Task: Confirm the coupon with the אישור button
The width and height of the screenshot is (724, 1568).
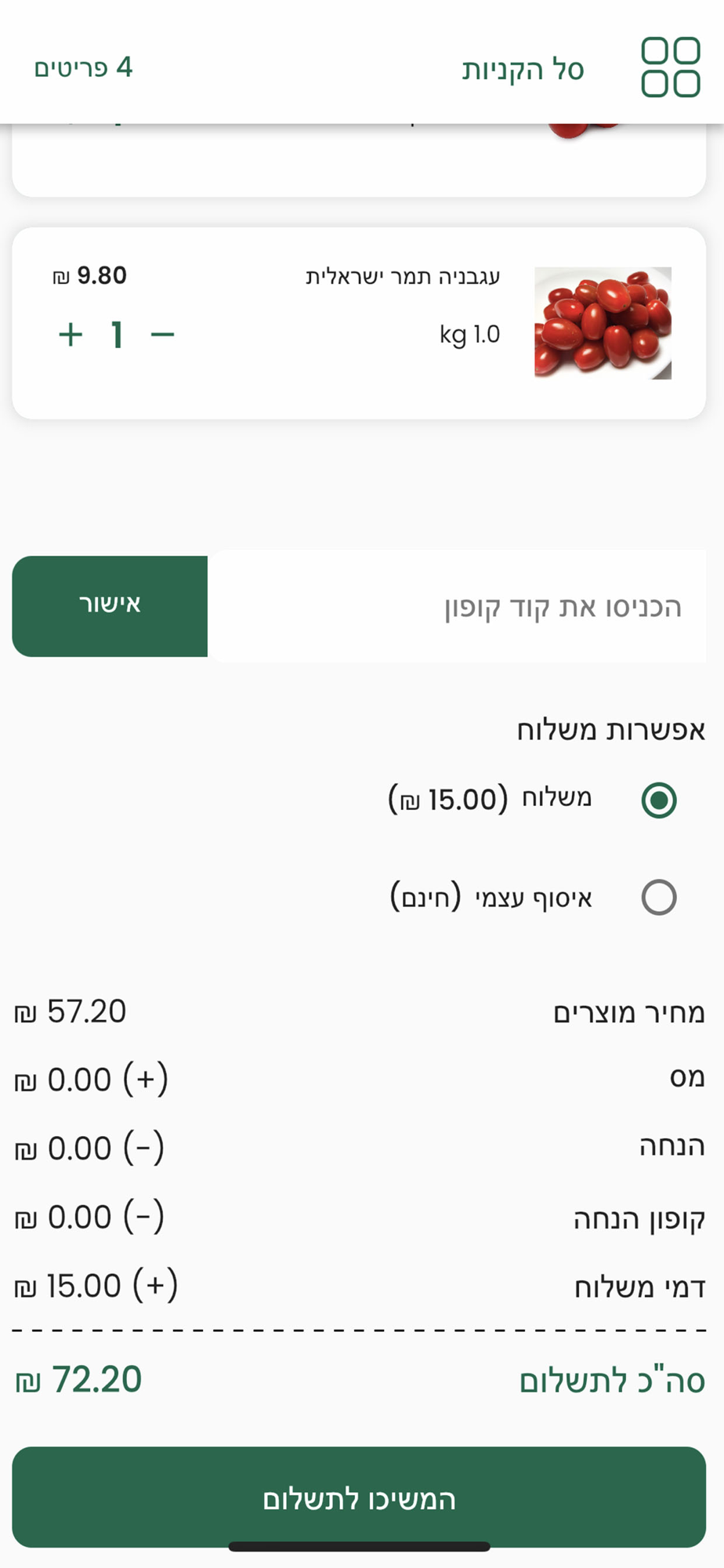Action: coord(110,606)
